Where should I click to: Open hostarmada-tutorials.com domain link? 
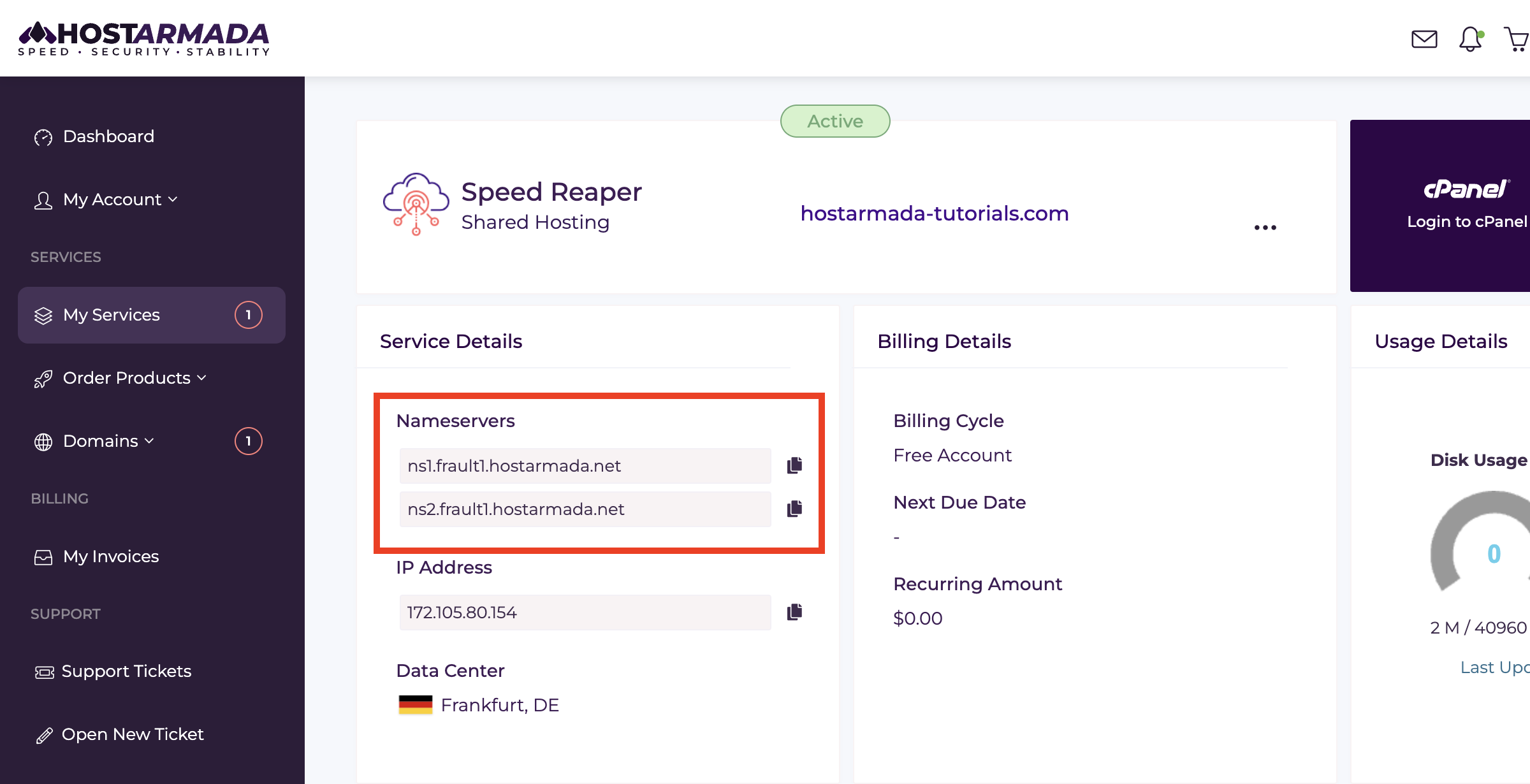tap(935, 213)
